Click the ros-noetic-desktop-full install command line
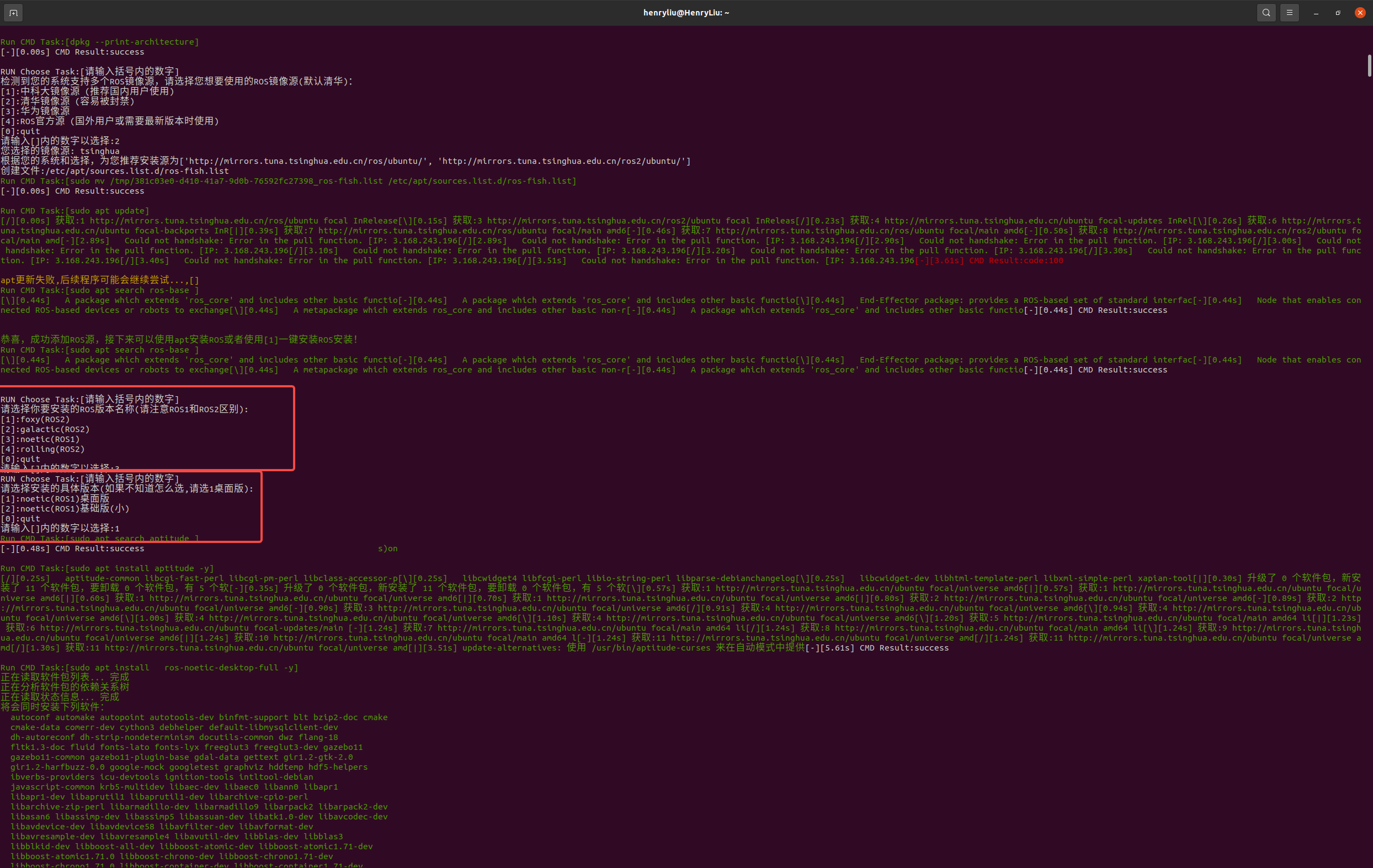 click(150, 668)
